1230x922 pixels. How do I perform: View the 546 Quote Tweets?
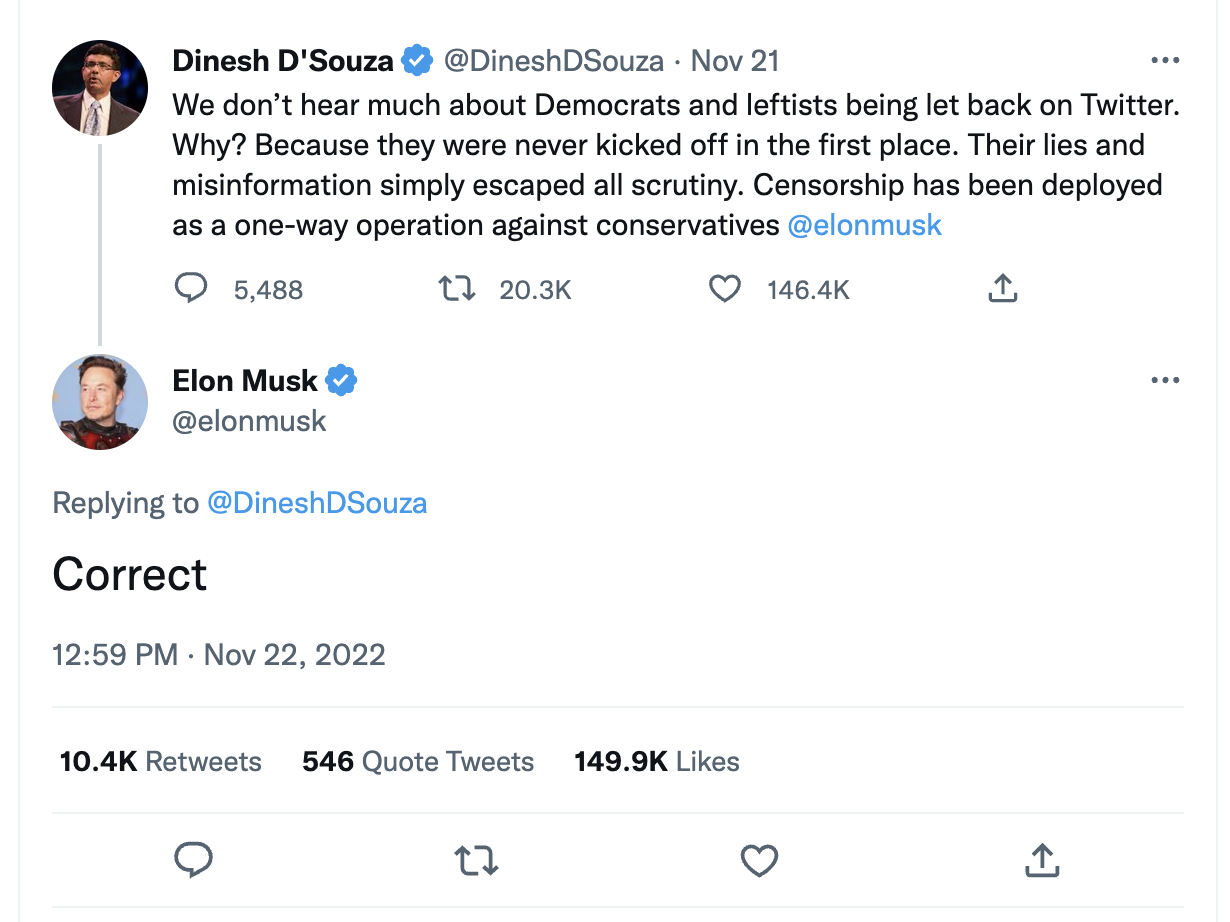(x=417, y=761)
